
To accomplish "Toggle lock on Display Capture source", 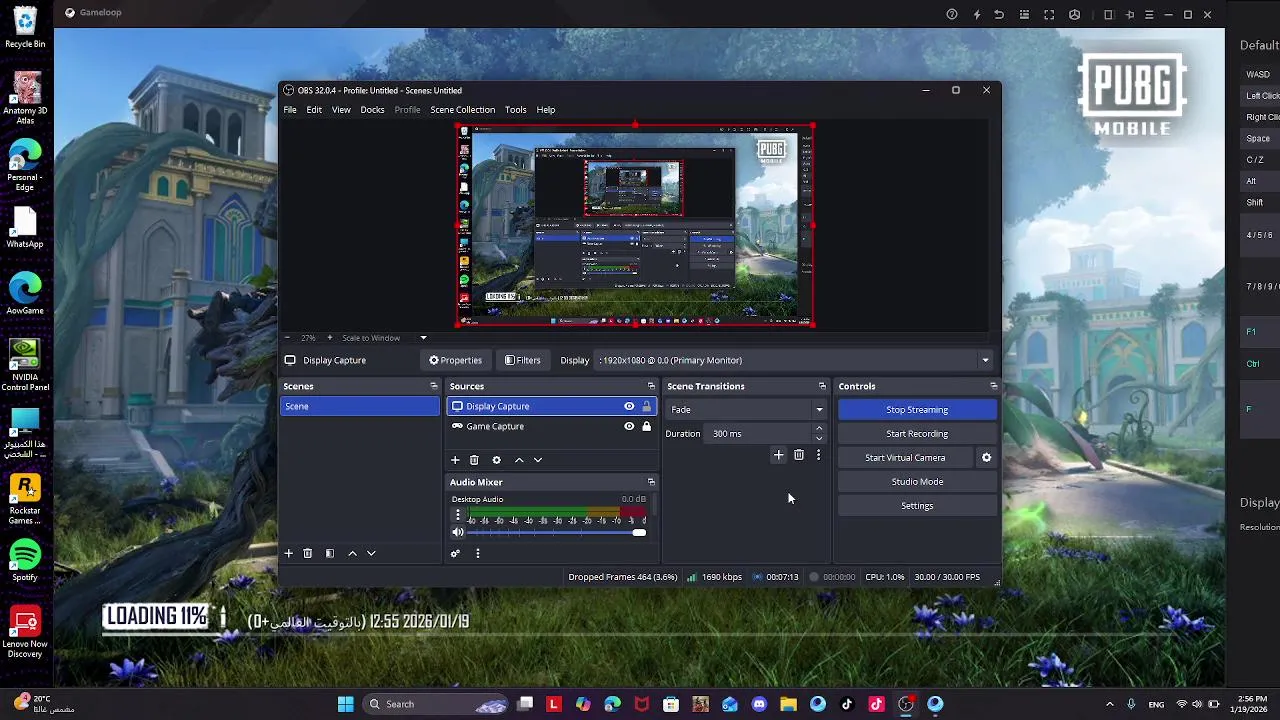I will click(646, 406).
